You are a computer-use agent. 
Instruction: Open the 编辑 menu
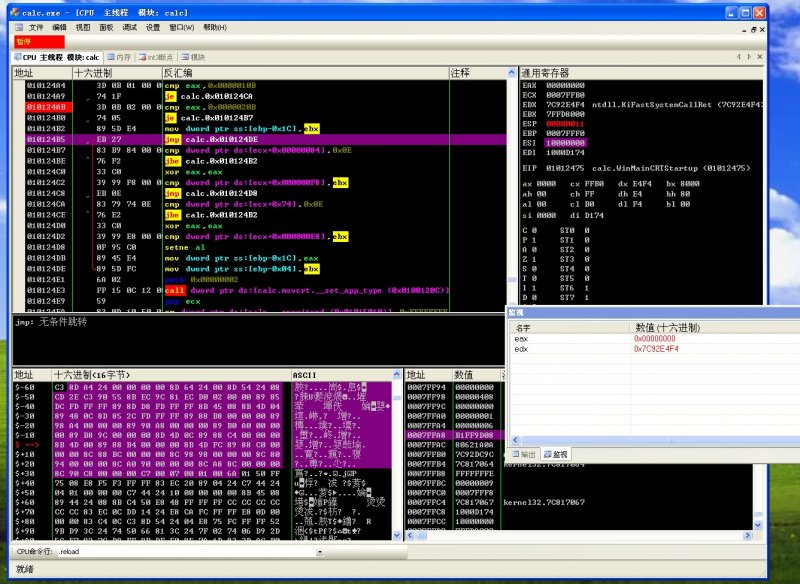click(x=59, y=28)
